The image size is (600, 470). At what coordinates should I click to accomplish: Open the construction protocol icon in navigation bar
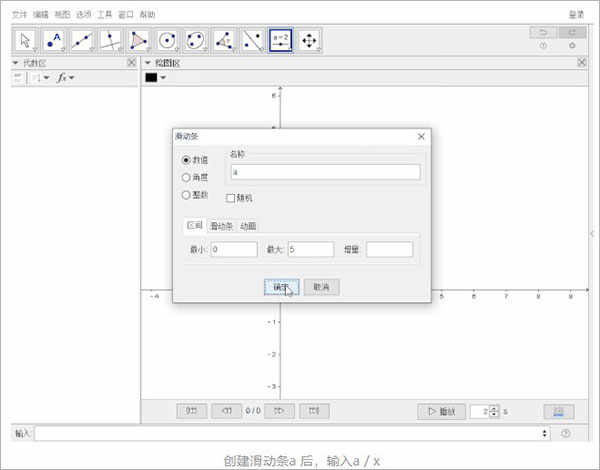559,411
